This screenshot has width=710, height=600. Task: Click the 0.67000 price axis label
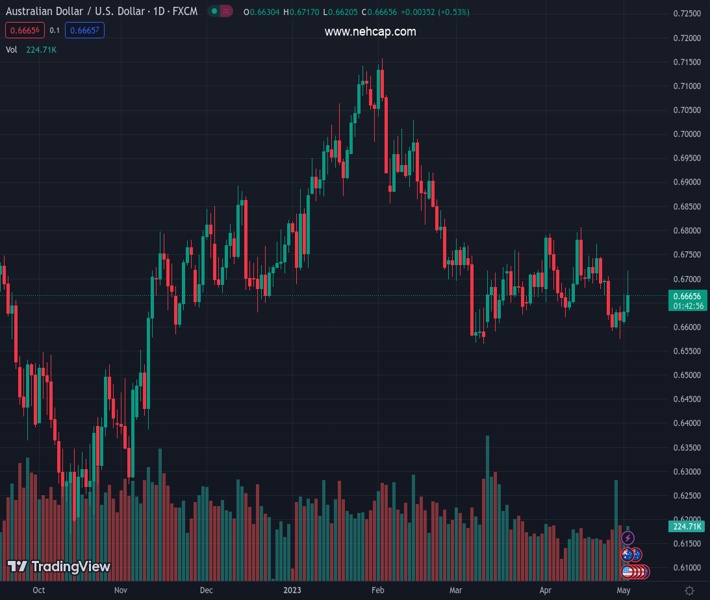coord(687,279)
